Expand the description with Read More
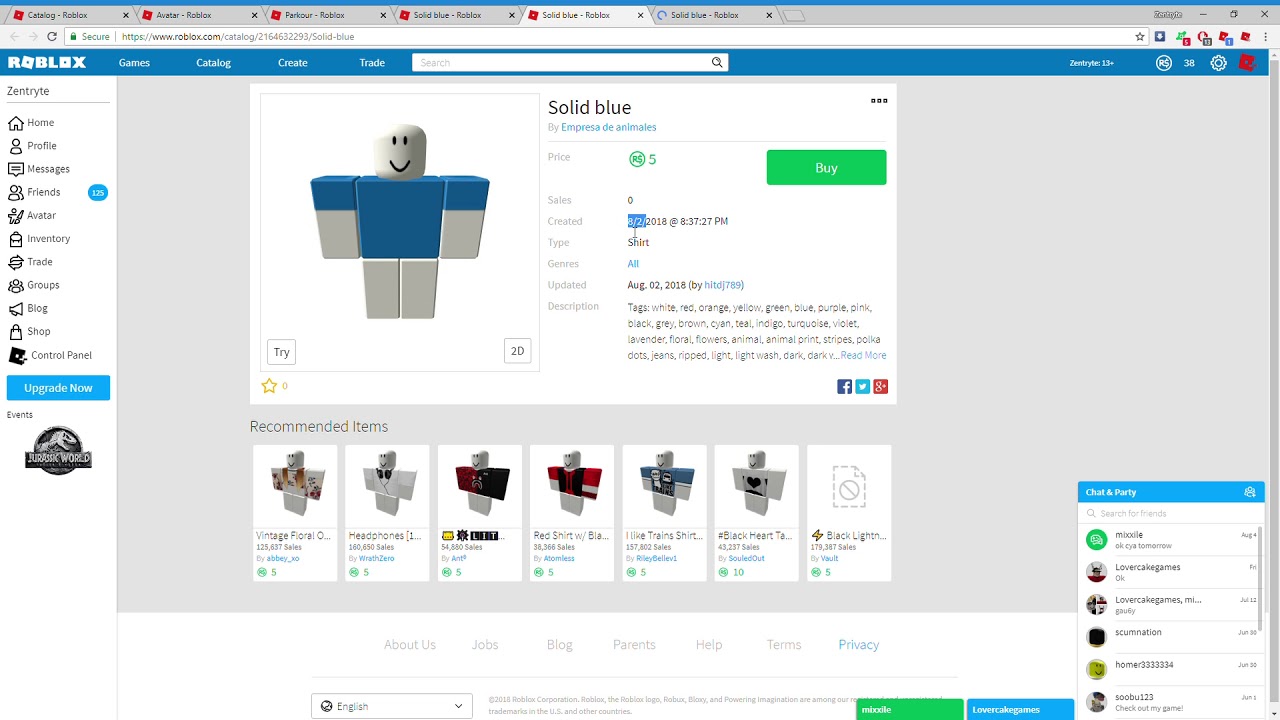Image resolution: width=1280 pixels, height=720 pixels. click(x=863, y=355)
